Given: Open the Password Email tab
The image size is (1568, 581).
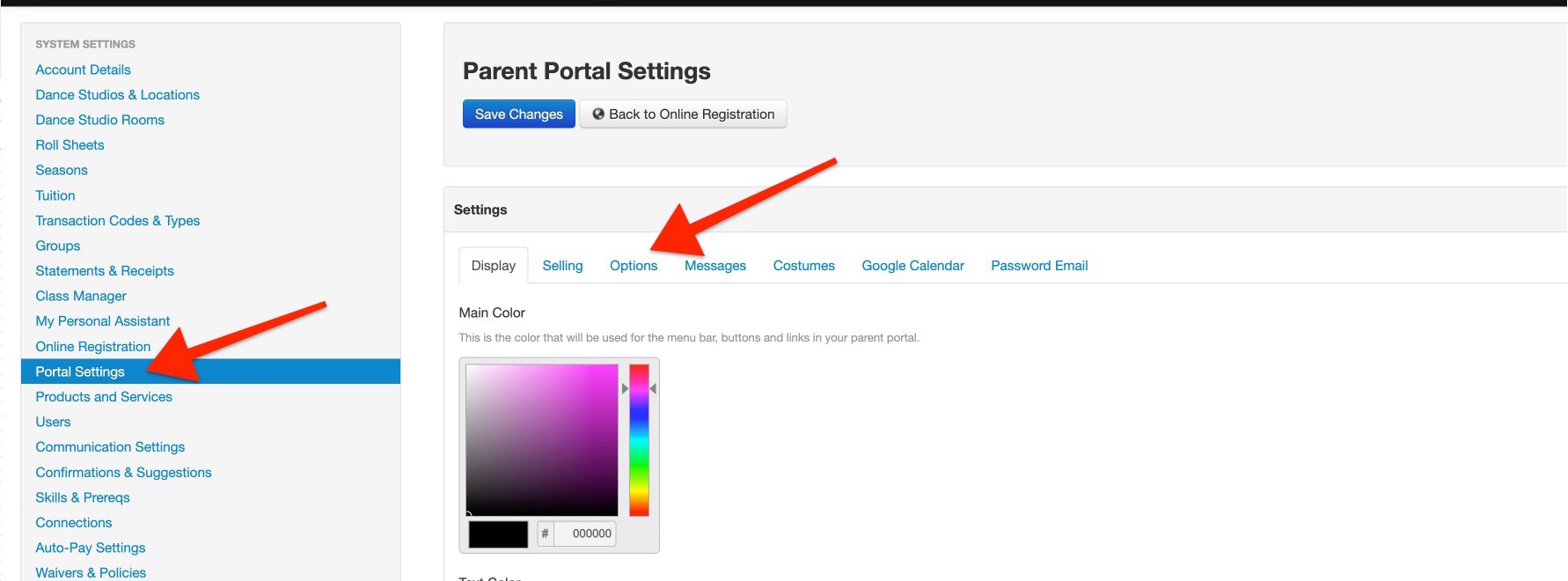Looking at the screenshot, I should click(1038, 266).
